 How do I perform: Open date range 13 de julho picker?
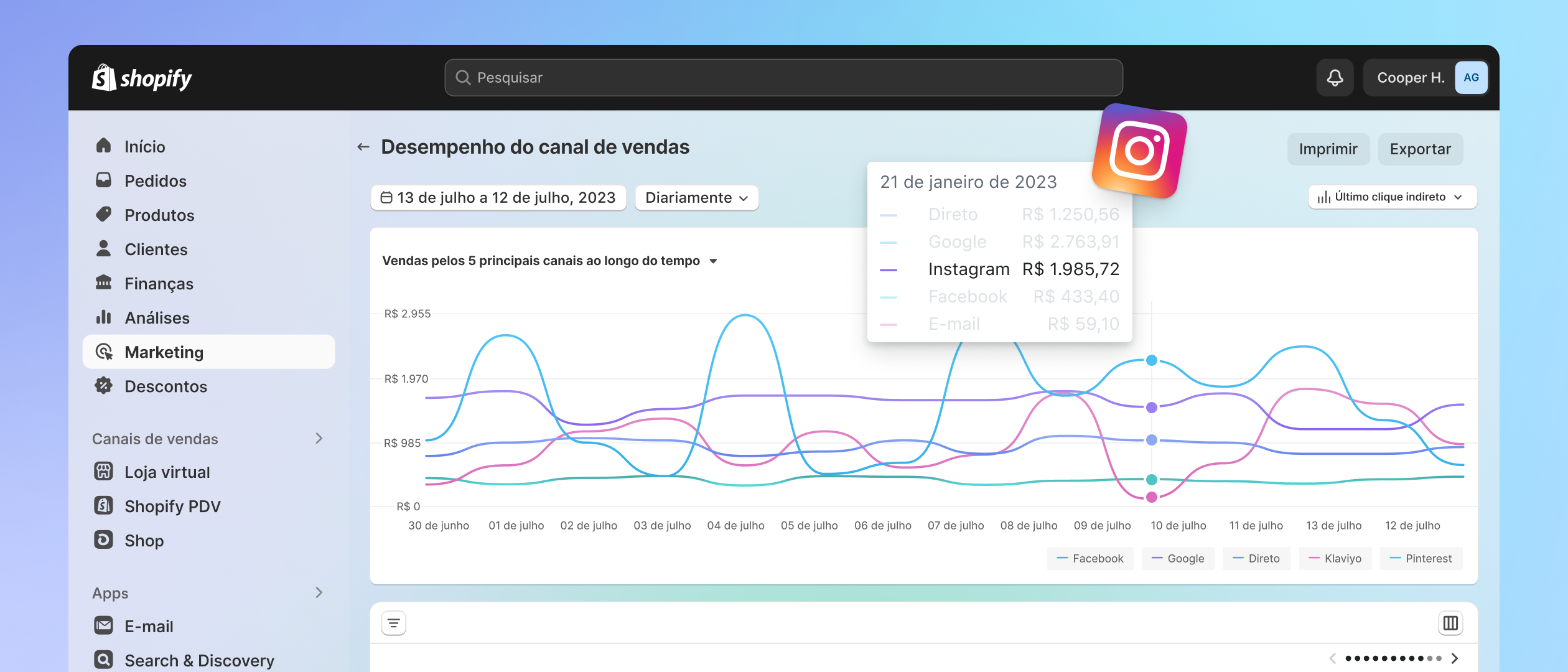[498, 198]
